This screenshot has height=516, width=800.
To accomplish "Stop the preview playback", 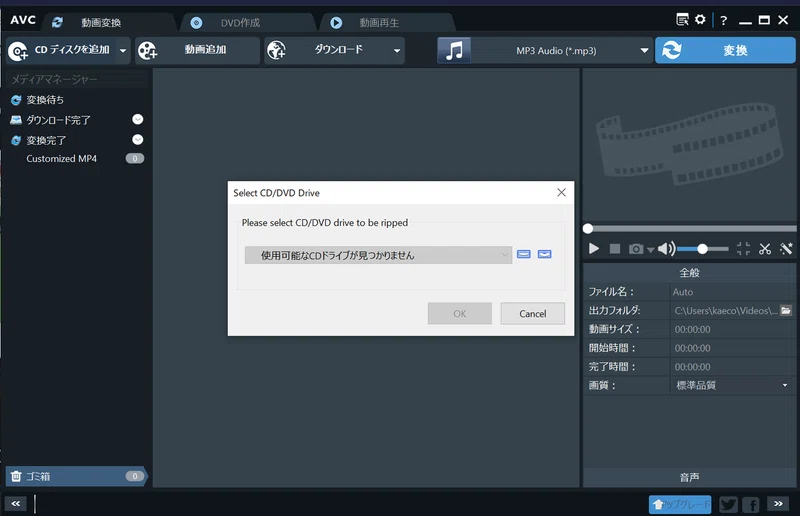I will (x=615, y=249).
